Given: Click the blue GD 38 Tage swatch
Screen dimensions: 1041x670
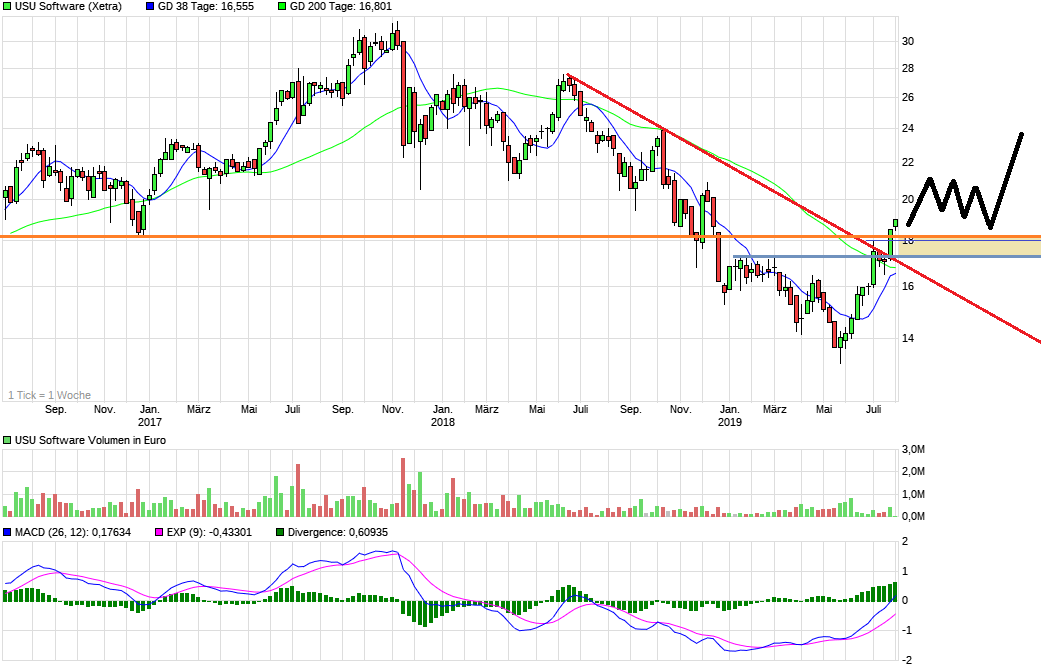Looking at the screenshot, I should (149, 7).
